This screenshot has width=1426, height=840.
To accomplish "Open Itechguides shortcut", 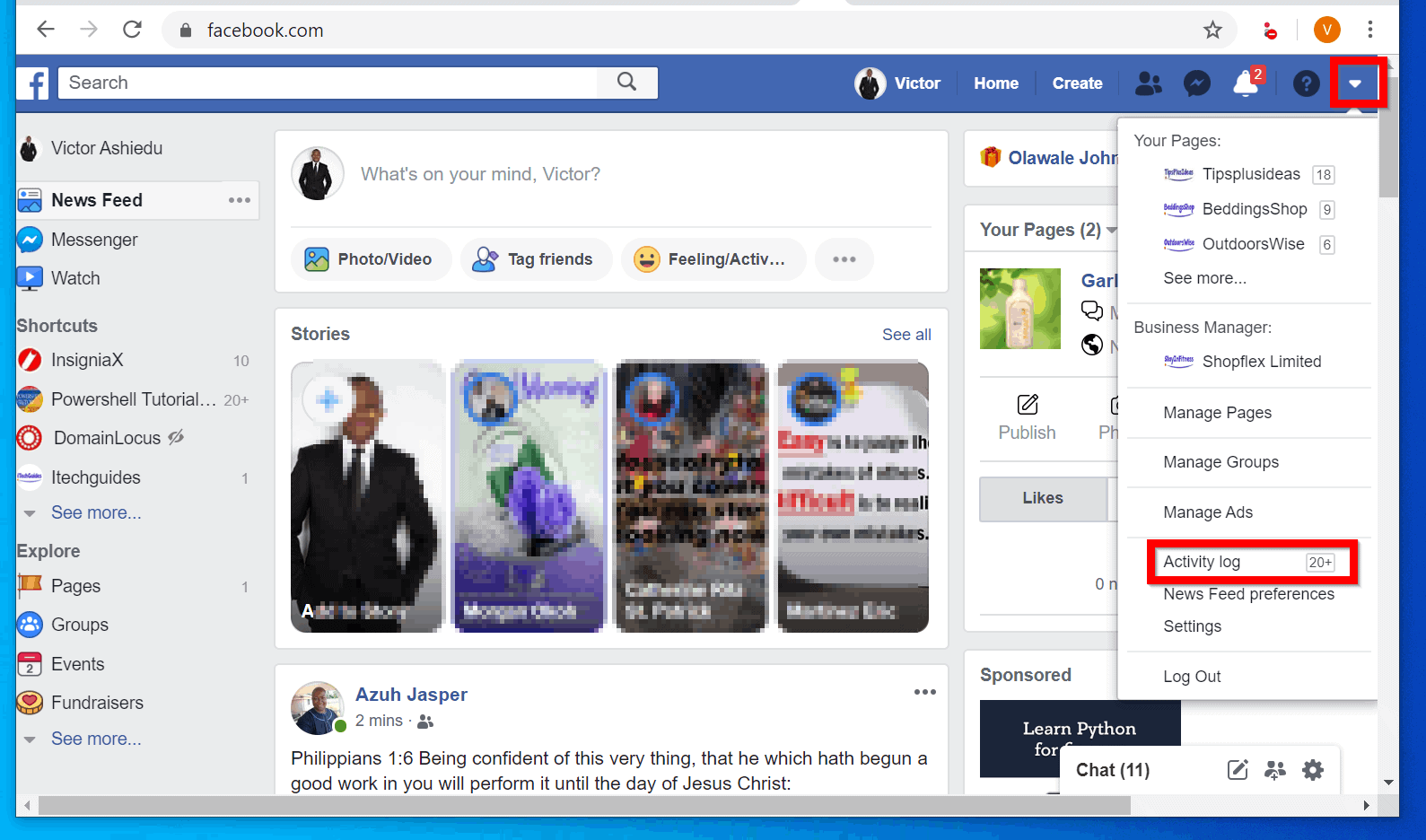I will click(x=95, y=477).
